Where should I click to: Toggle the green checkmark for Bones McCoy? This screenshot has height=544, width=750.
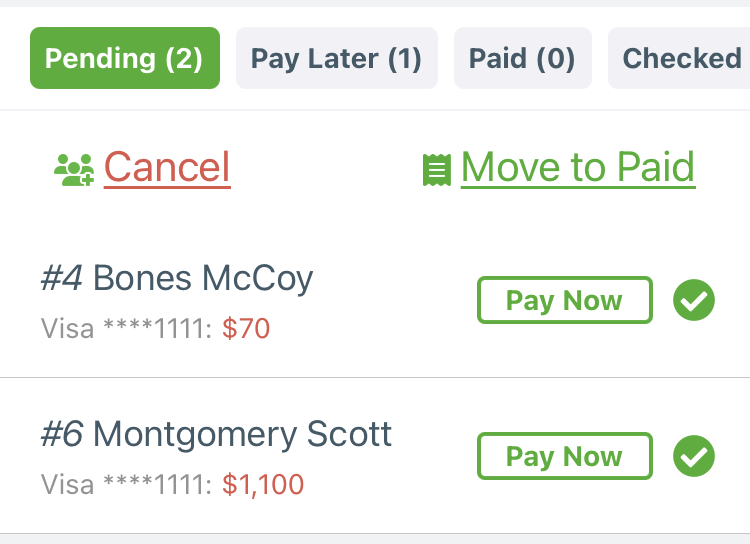694,300
